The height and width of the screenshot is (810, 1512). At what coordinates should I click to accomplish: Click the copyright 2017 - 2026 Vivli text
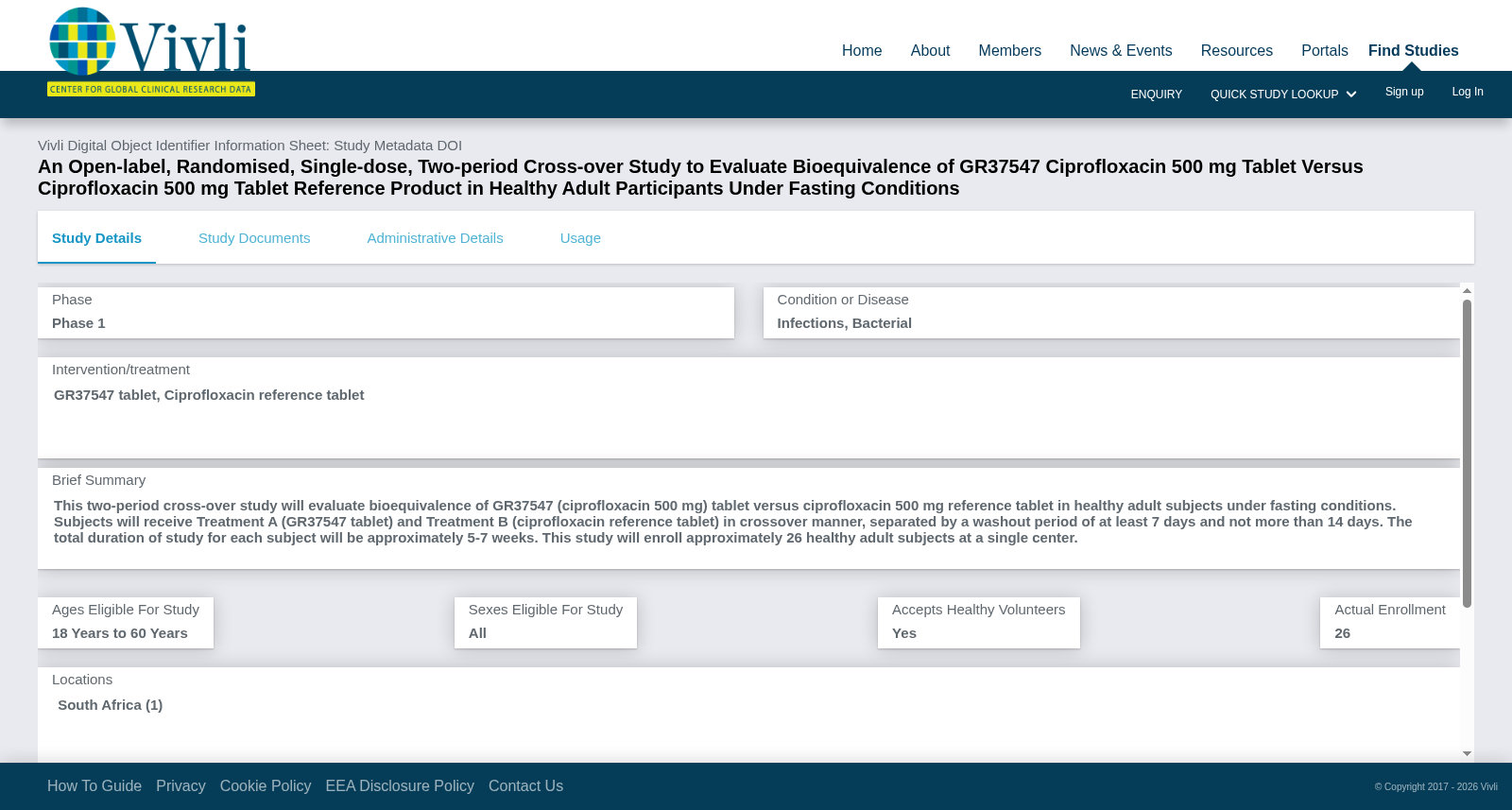click(x=1436, y=787)
